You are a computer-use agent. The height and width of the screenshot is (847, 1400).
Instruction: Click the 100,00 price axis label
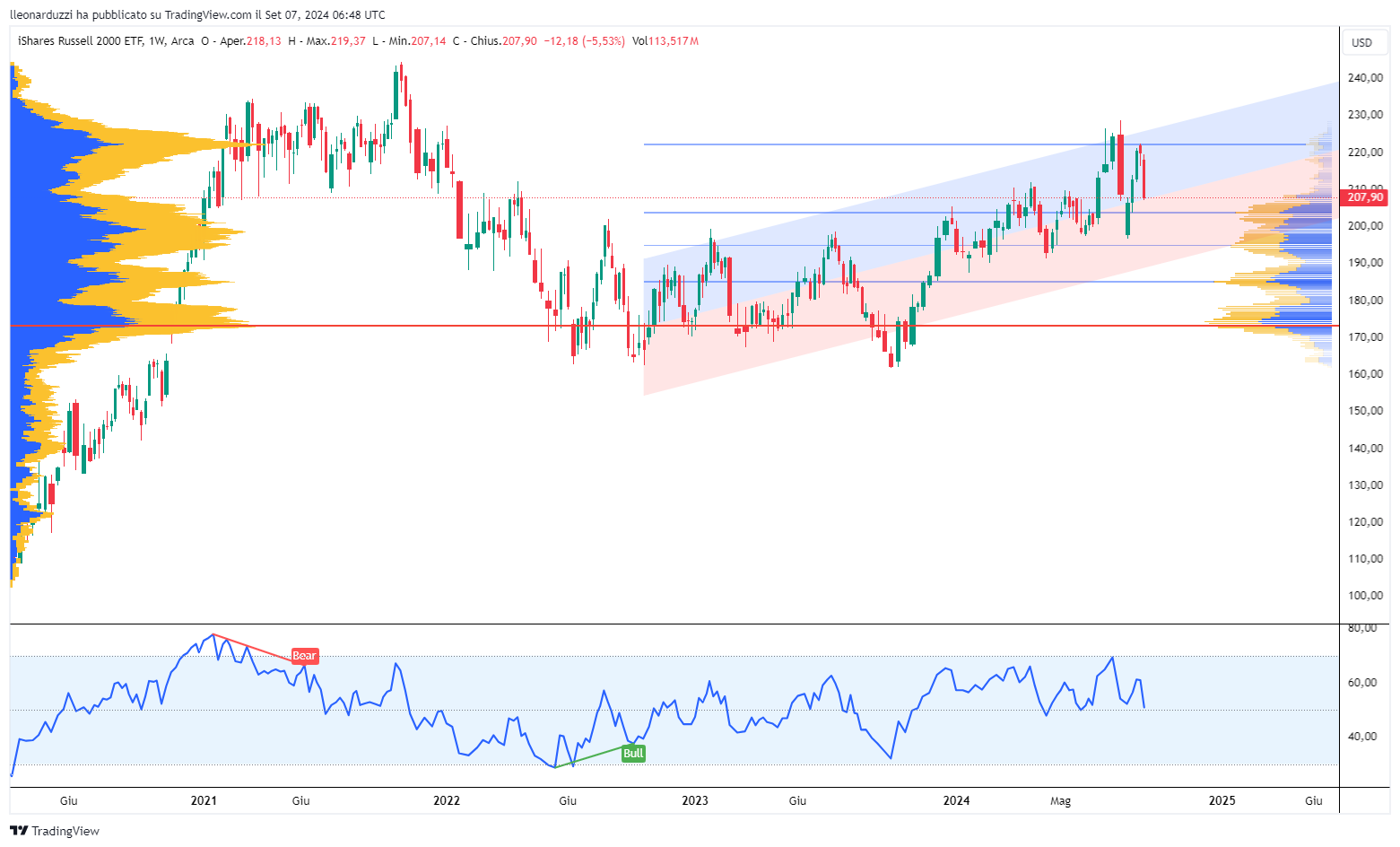click(1364, 596)
